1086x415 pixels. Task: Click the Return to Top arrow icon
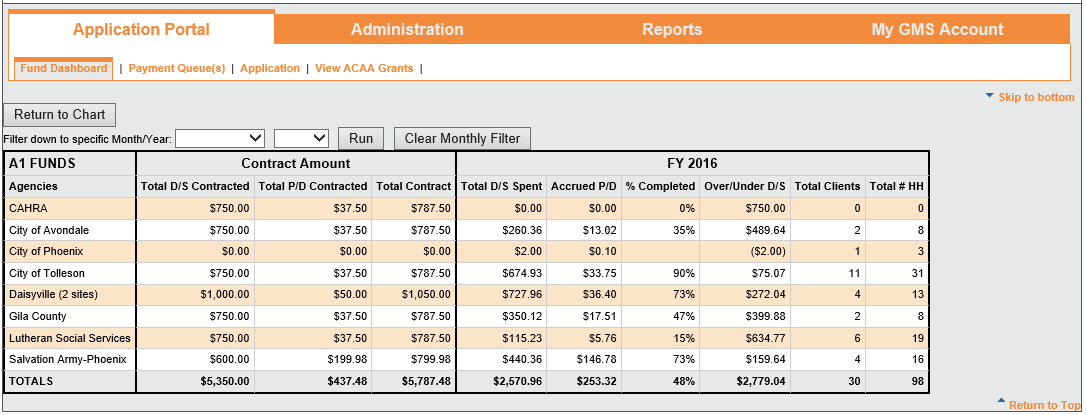coord(1001,402)
